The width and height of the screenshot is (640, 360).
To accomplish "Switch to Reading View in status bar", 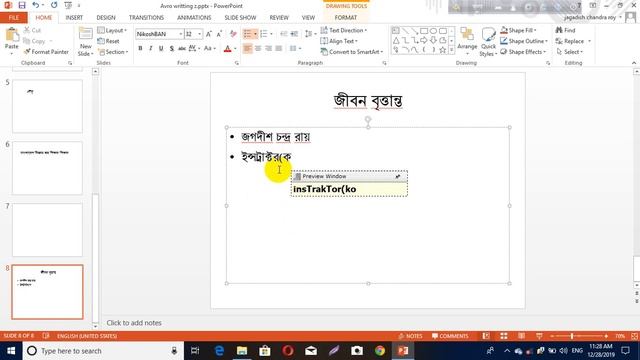I will (521, 336).
